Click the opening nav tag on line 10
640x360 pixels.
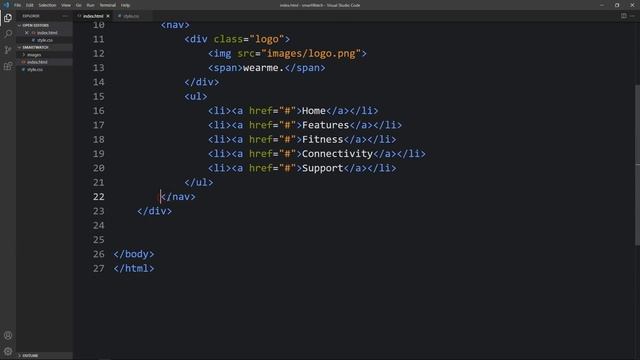point(175,25)
